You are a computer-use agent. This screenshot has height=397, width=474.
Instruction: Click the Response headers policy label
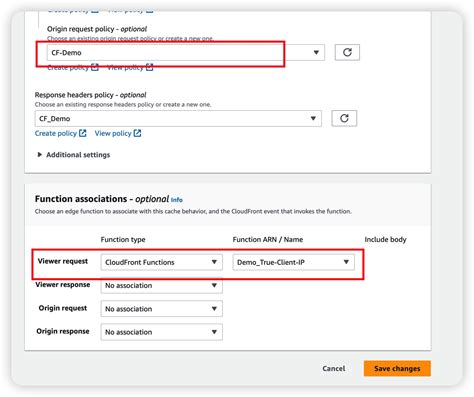point(90,95)
